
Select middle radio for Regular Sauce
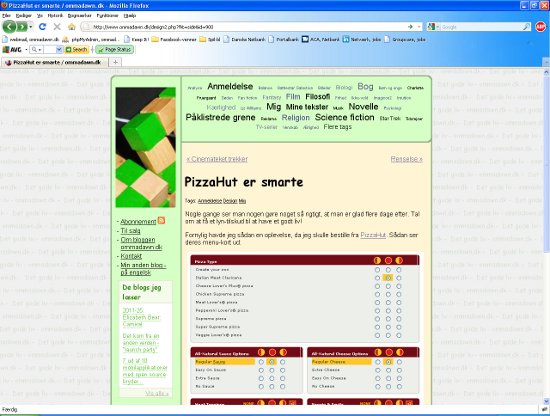tap(271, 362)
